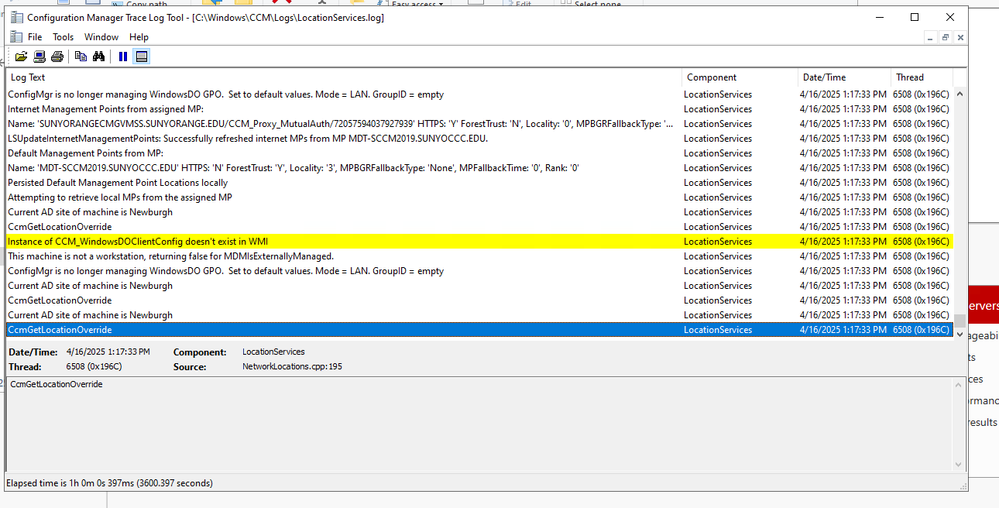Screen dimensions: 999x508
Task: Click the detail text pane scroll down arrow
Action: [958, 465]
